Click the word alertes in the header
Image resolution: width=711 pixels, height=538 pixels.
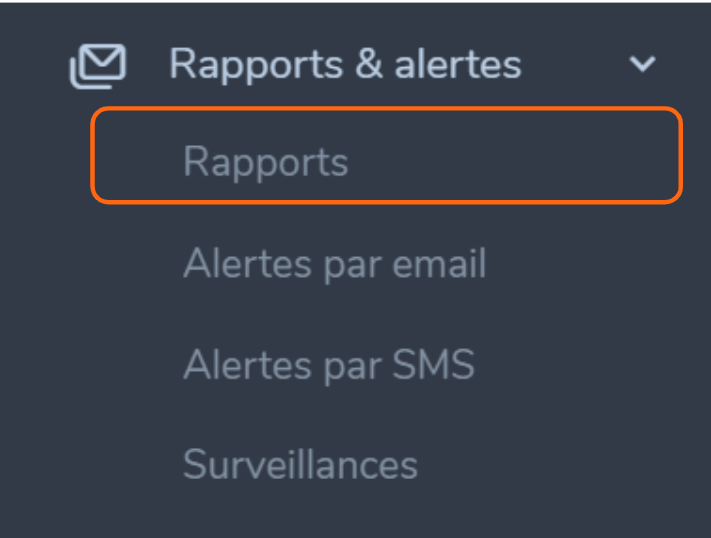coord(458,64)
